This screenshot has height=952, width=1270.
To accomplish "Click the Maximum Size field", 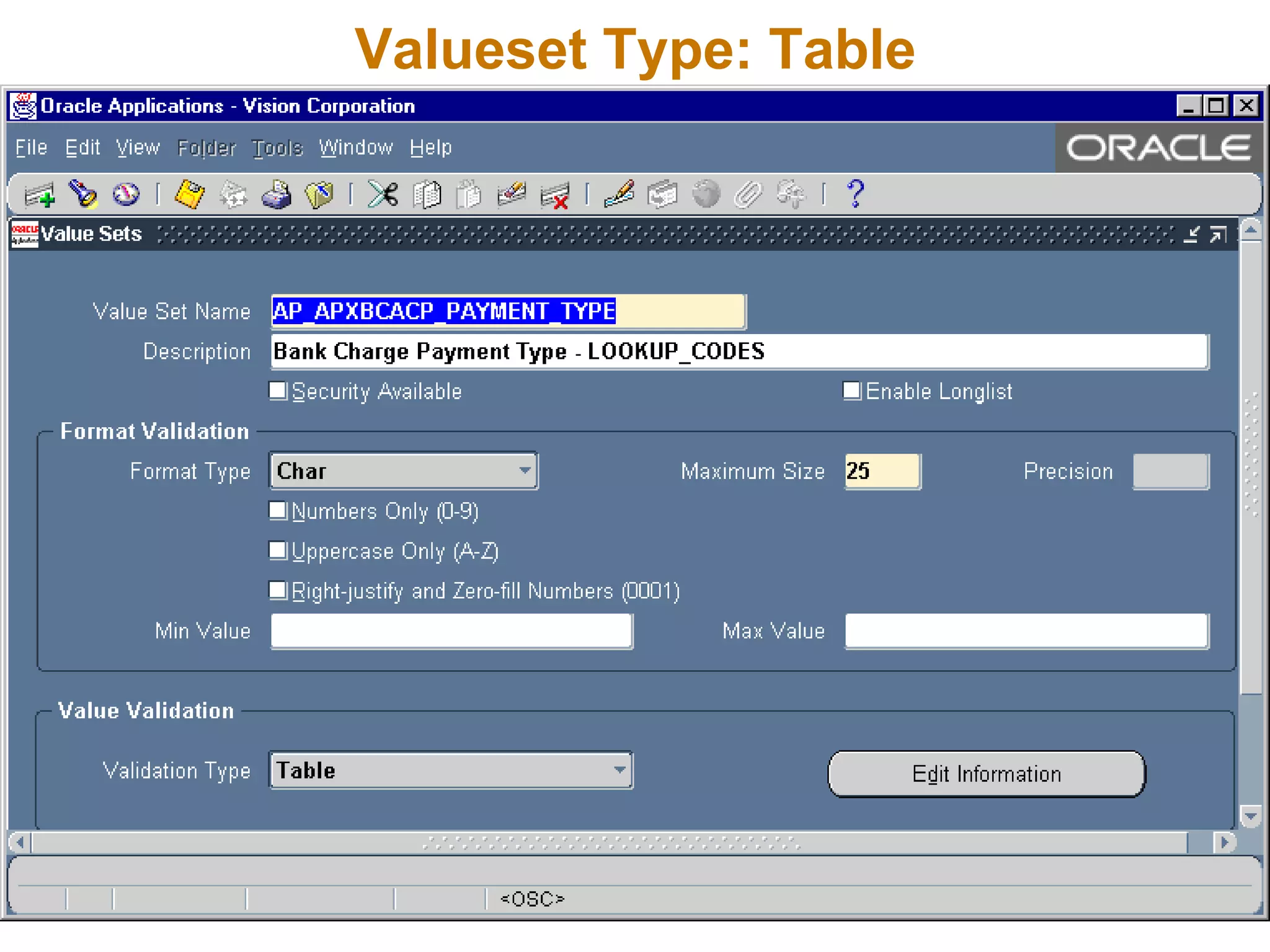I will pyautogui.click(x=883, y=471).
